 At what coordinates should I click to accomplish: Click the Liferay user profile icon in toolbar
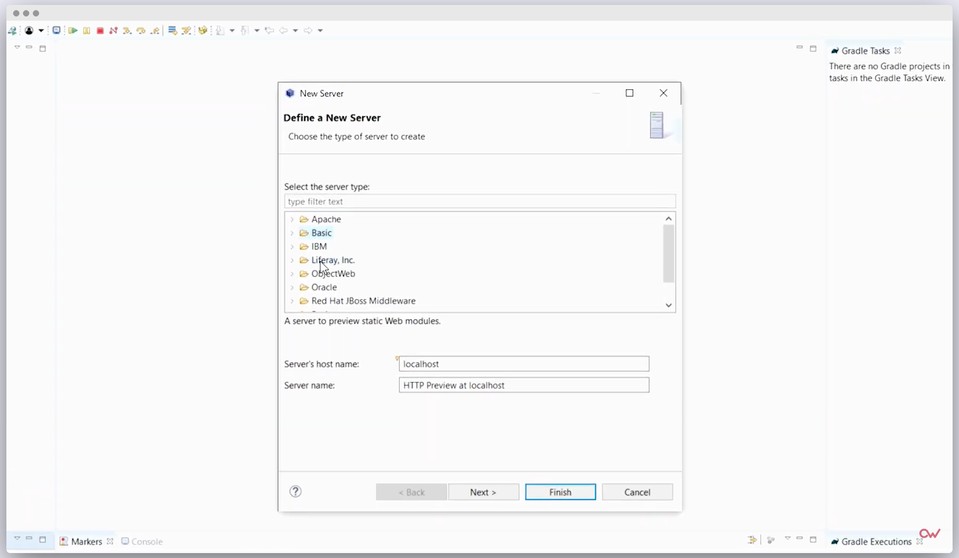point(29,30)
